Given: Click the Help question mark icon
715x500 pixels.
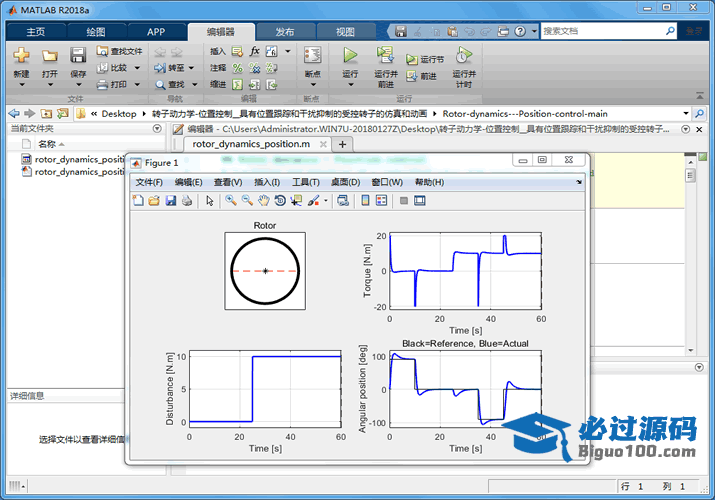Looking at the screenshot, I should [x=520, y=31].
